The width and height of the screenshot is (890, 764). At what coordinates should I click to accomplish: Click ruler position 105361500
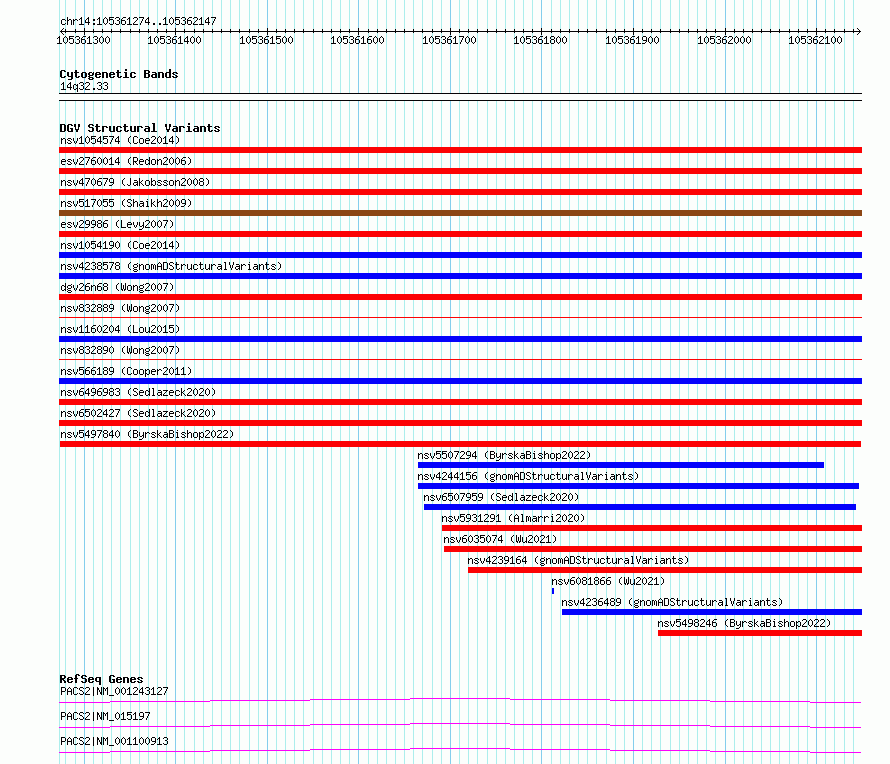(x=266, y=40)
